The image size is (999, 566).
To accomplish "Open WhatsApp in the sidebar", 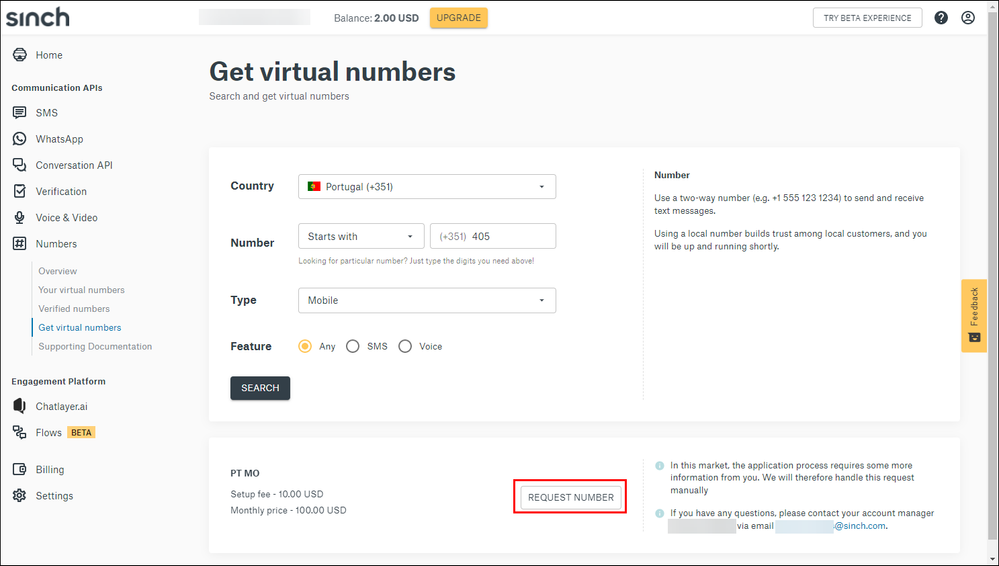I will (x=59, y=139).
